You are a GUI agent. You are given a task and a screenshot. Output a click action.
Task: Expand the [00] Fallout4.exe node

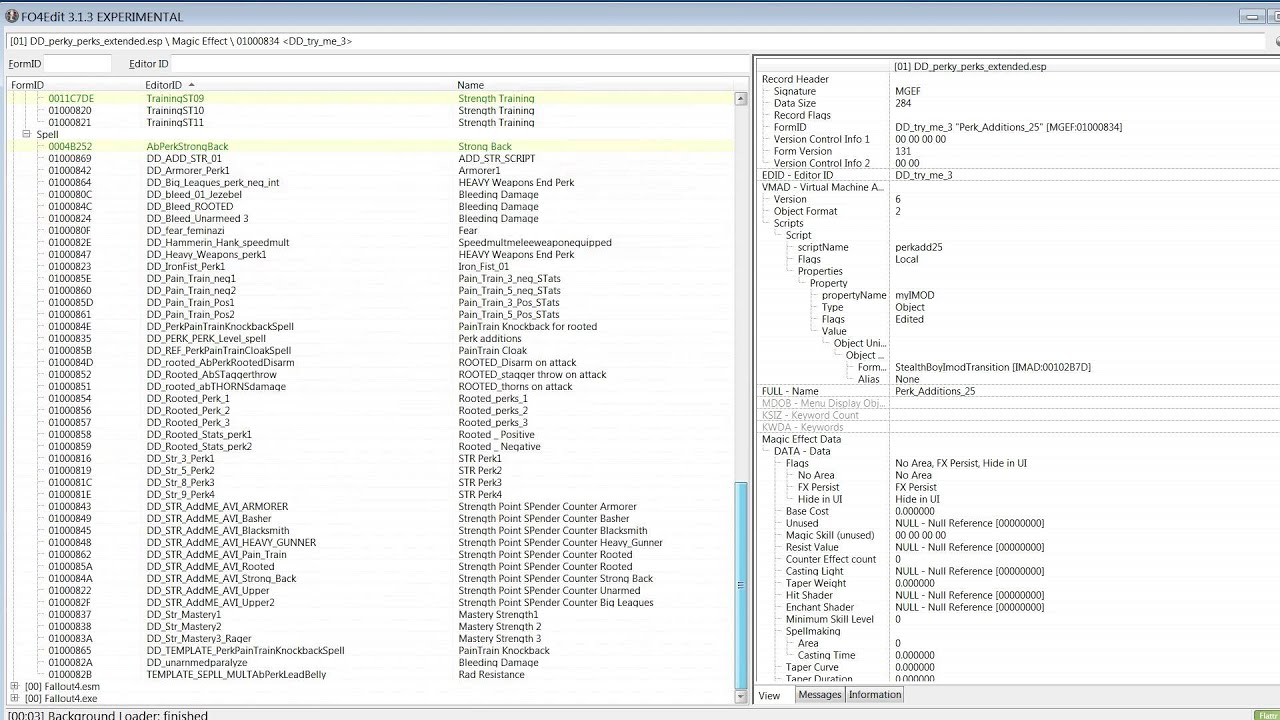(15, 699)
